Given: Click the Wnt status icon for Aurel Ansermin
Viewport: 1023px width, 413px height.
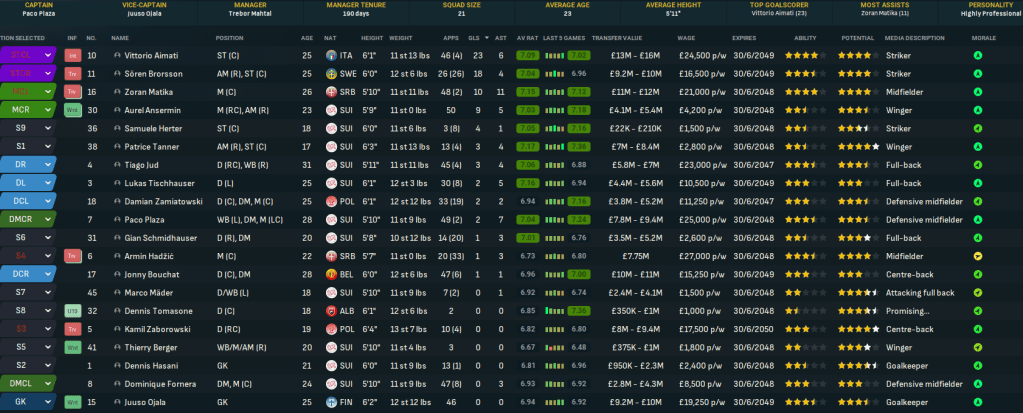Looking at the screenshot, I should pyautogui.click(x=72, y=110).
